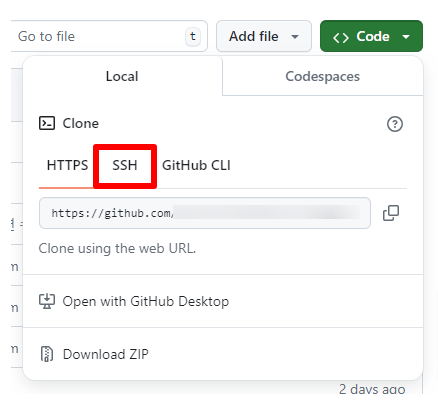The image size is (438, 407).
Task: Click the 't' shortcut key hint
Action: click(193, 36)
